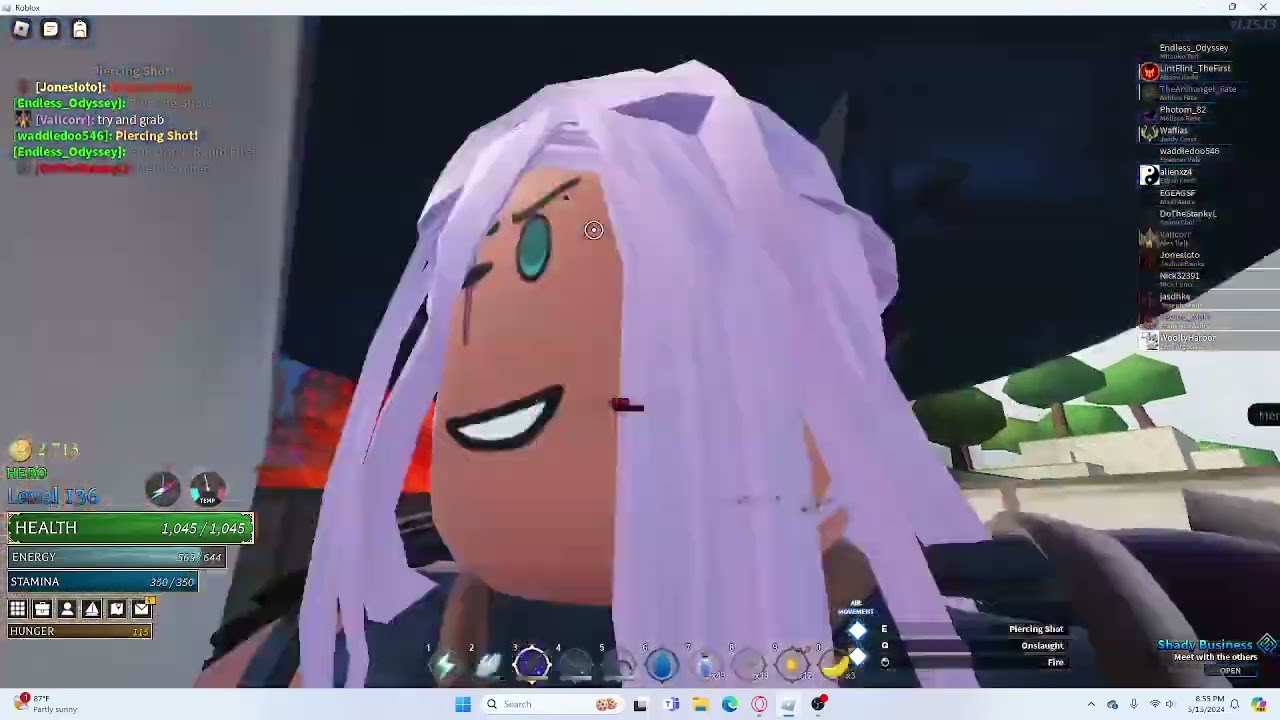
Task: Click the ENERGY bar
Action: [117, 557]
